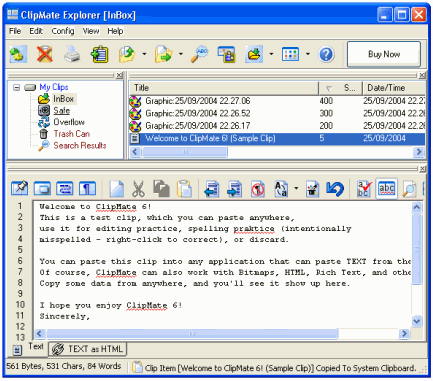The image size is (433, 381).
Task: Click the clip list scroll right arrow
Action: click(419, 152)
